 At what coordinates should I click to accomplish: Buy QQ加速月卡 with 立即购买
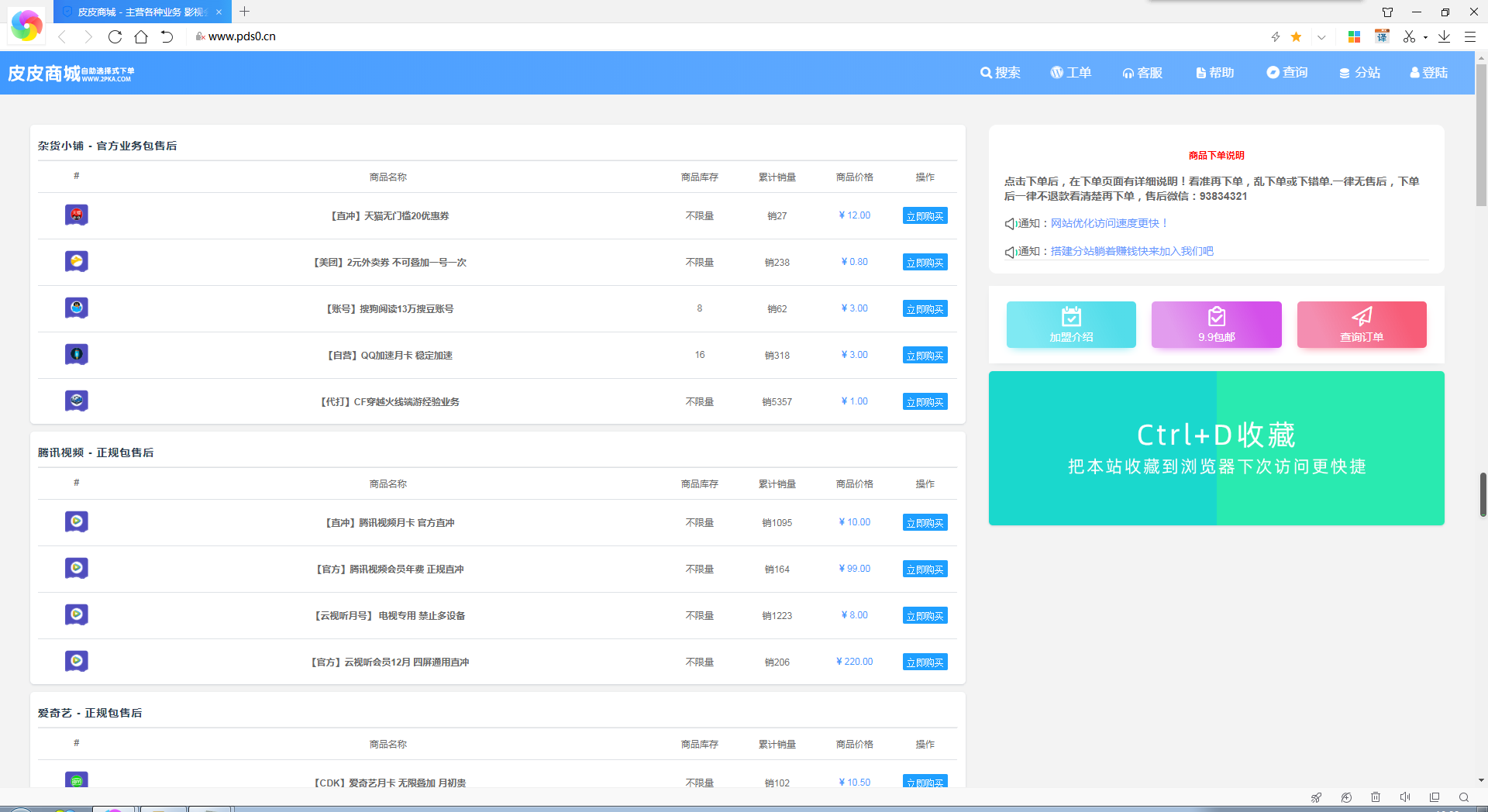pos(925,355)
